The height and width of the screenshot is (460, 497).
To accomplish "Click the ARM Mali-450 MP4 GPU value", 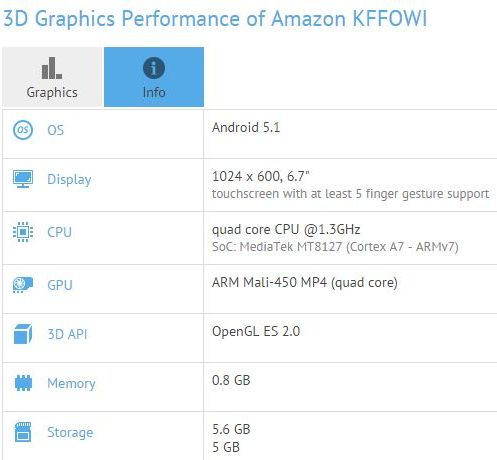I will (305, 283).
